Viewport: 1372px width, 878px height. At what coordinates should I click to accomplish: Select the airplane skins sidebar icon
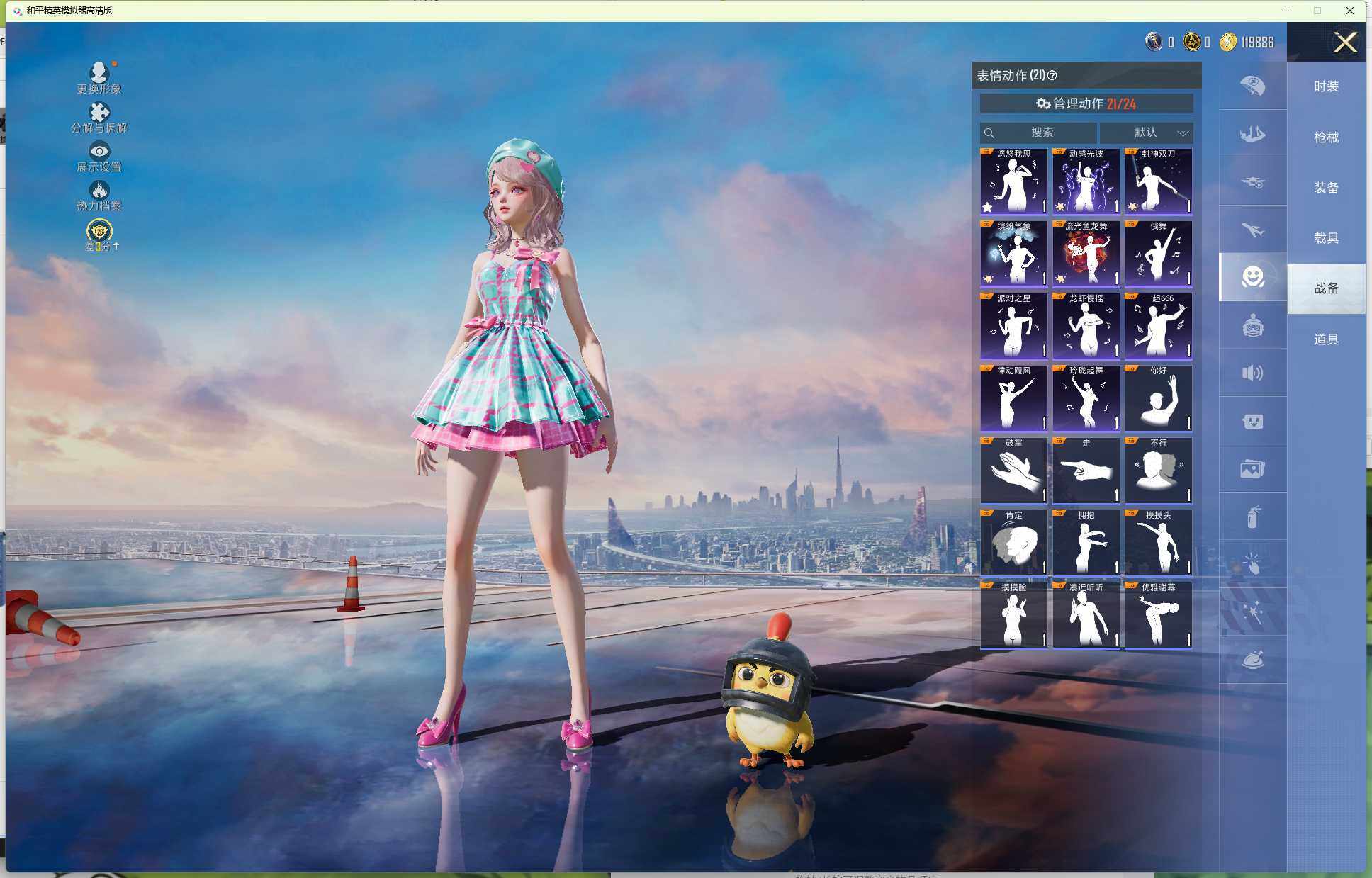[x=1252, y=230]
